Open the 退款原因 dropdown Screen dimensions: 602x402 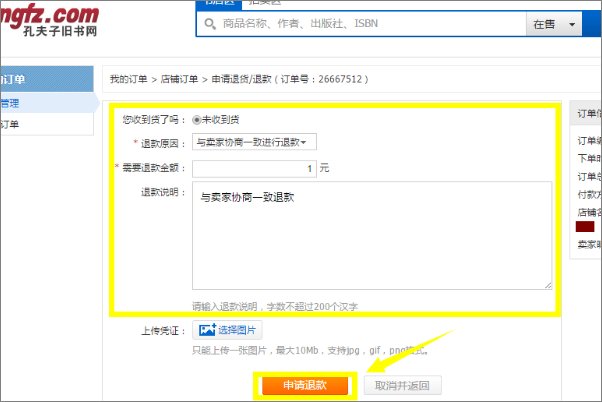[x=254, y=142]
